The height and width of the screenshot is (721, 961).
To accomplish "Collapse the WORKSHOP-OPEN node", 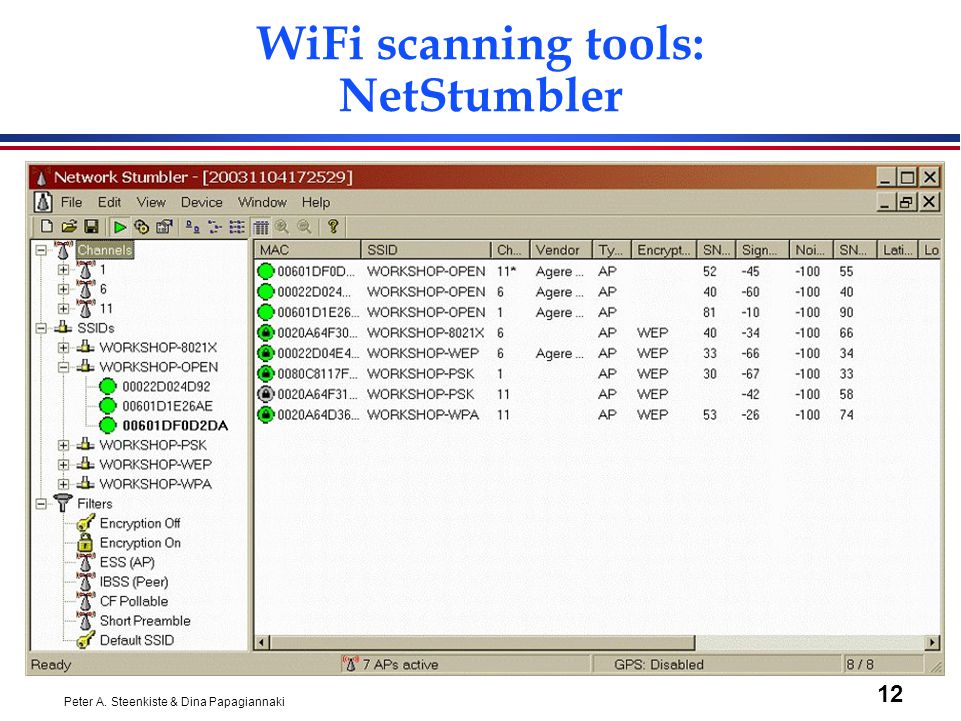I will coord(63,367).
